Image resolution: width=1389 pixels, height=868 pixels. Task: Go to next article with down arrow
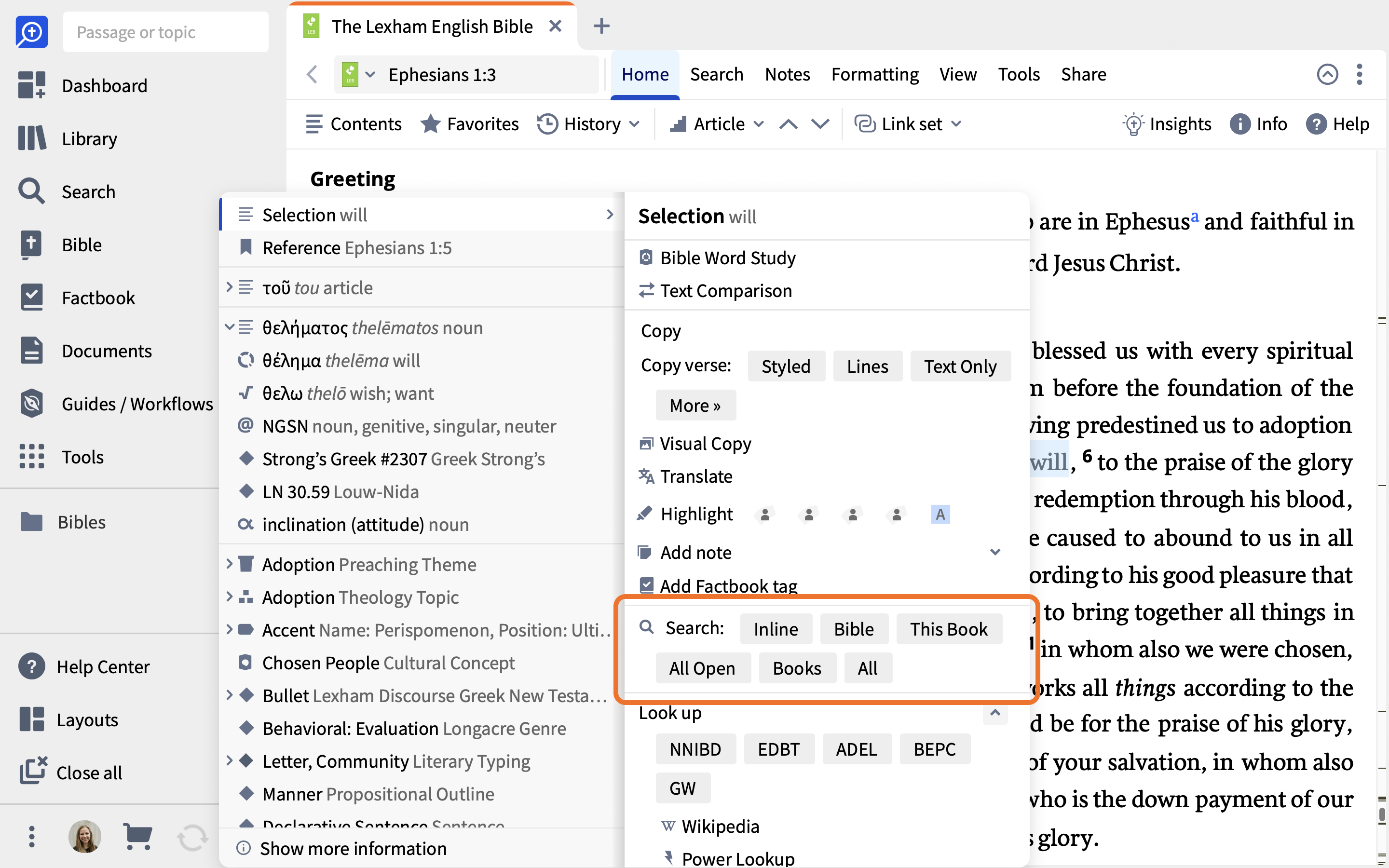820,123
